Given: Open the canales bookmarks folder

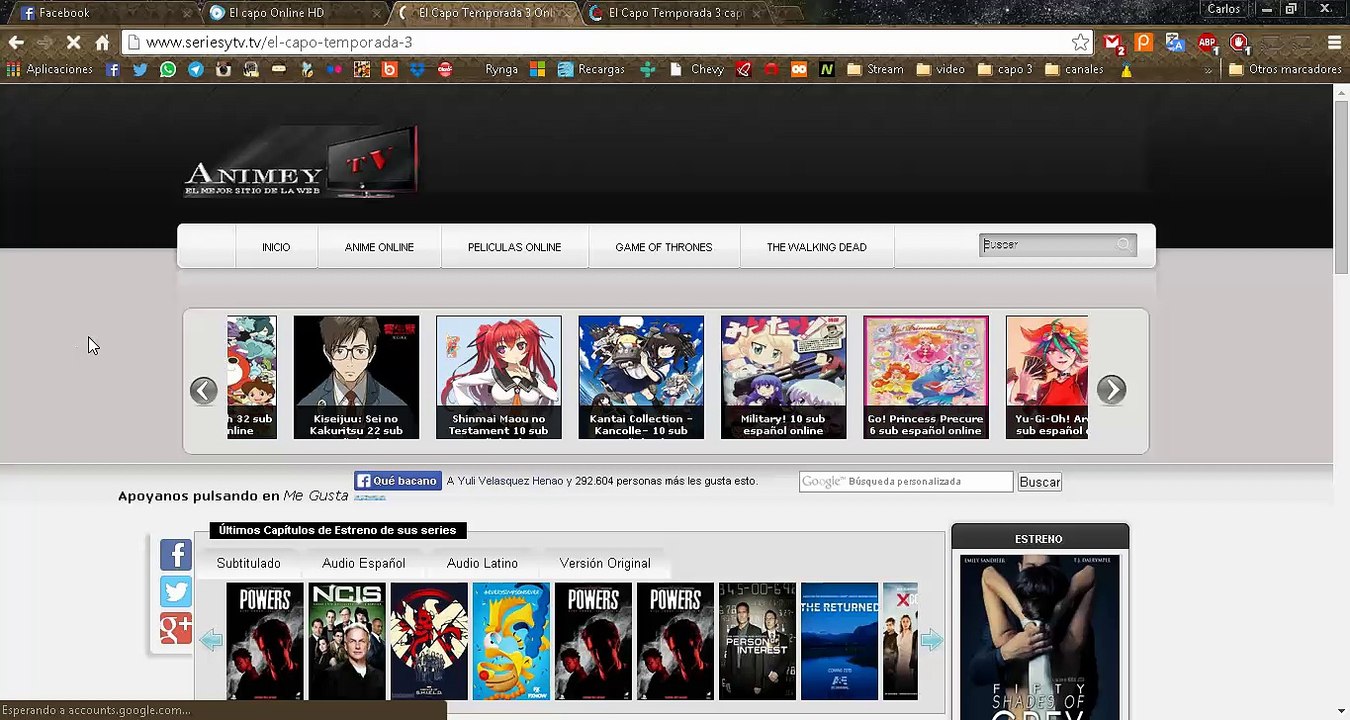Looking at the screenshot, I should tap(1074, 70).
